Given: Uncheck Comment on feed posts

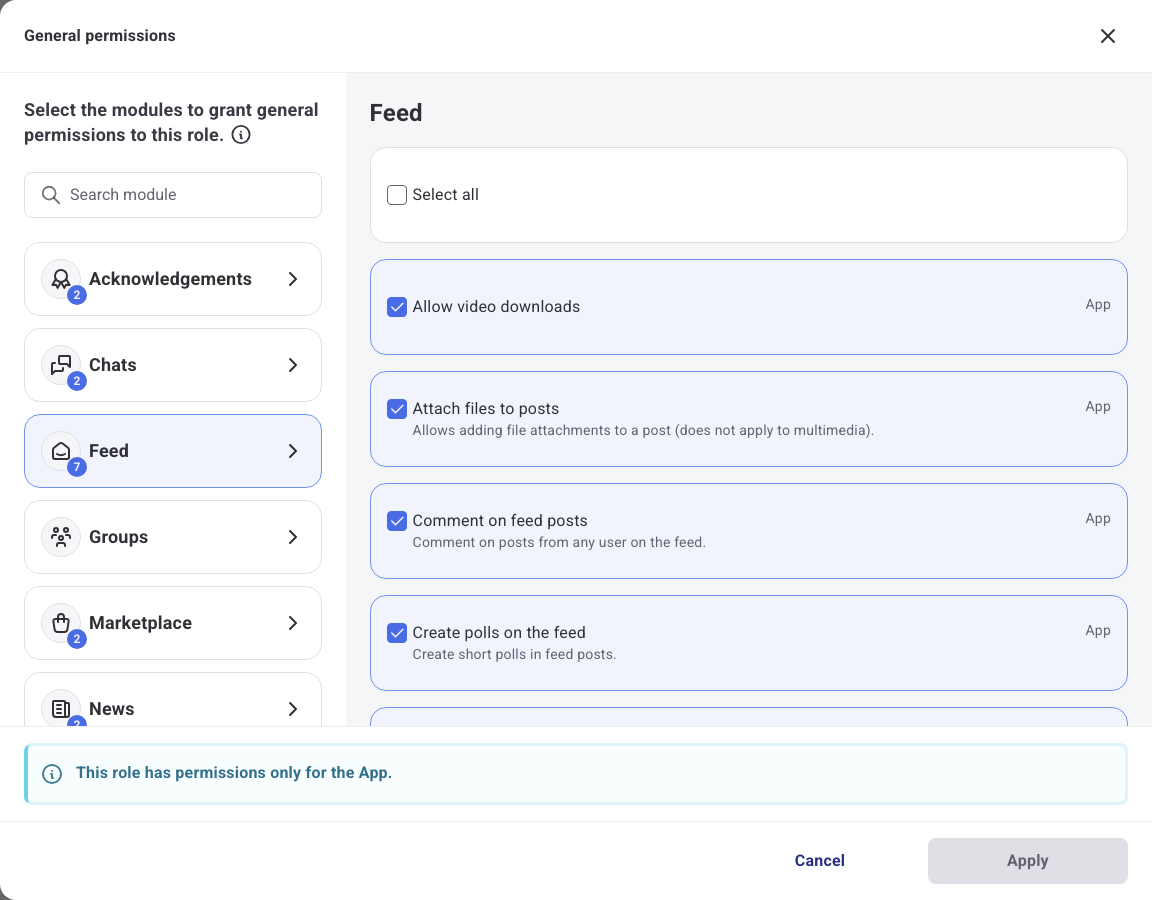Looking at the screenshot, I should tap(397, 521).
